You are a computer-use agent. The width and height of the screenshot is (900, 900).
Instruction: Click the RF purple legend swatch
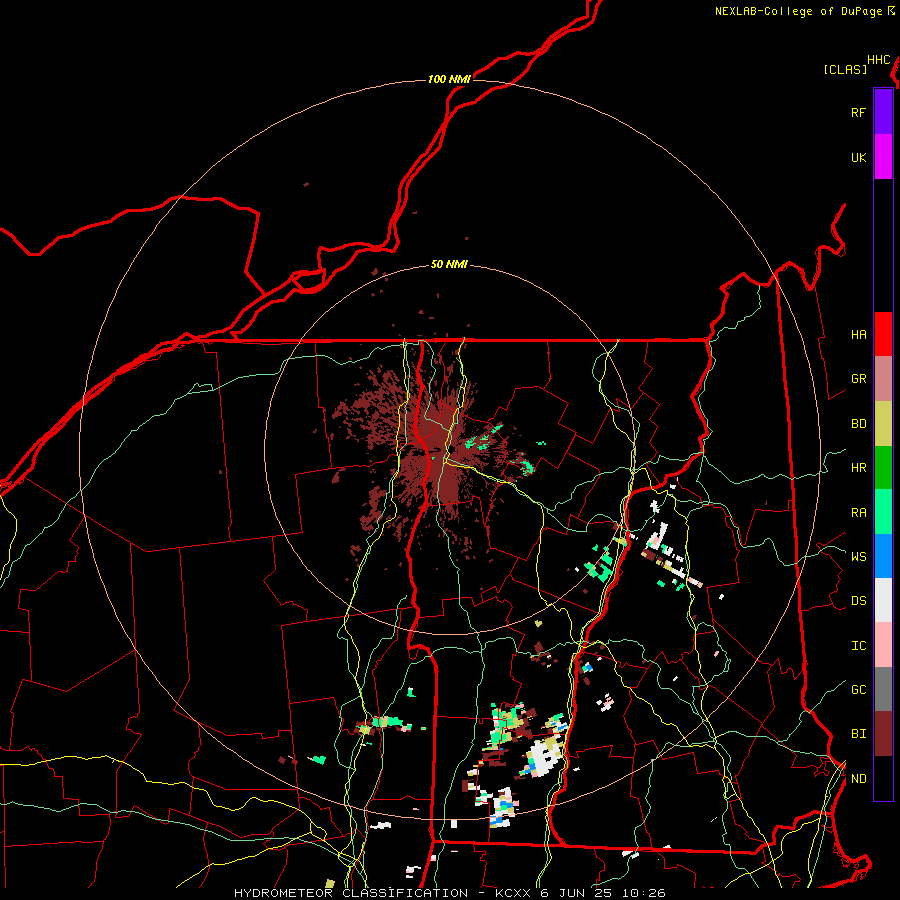883,112
